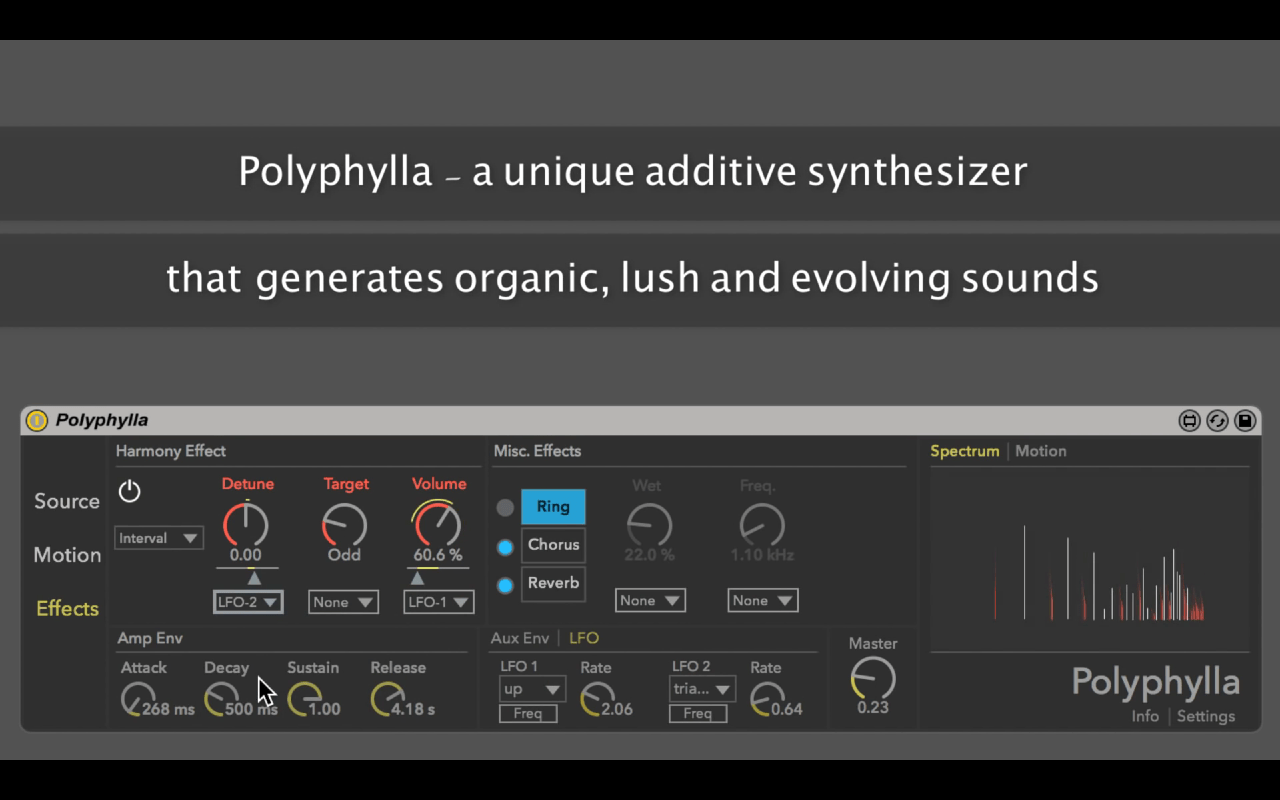Click the Freq button under LFO 1
Screen dimensions: 1280x800
tap(528, 713)
